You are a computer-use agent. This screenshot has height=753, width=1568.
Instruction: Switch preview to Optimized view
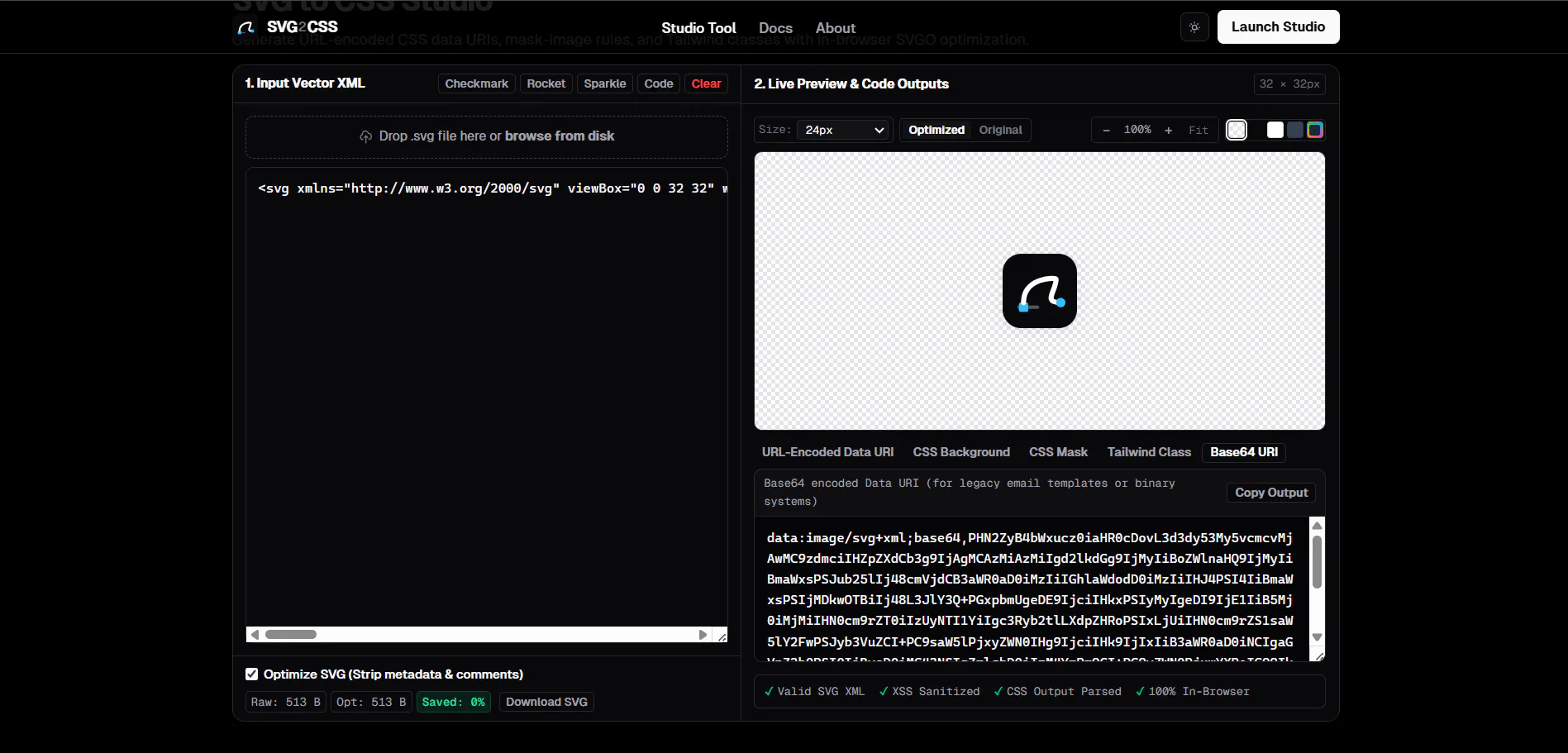(937, 130)
